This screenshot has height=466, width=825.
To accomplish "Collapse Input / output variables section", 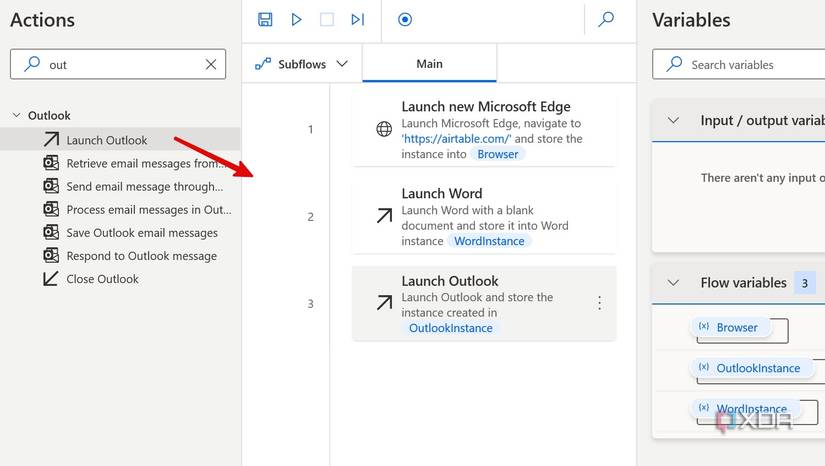I will pyautogui.click(x=673, y=120).
